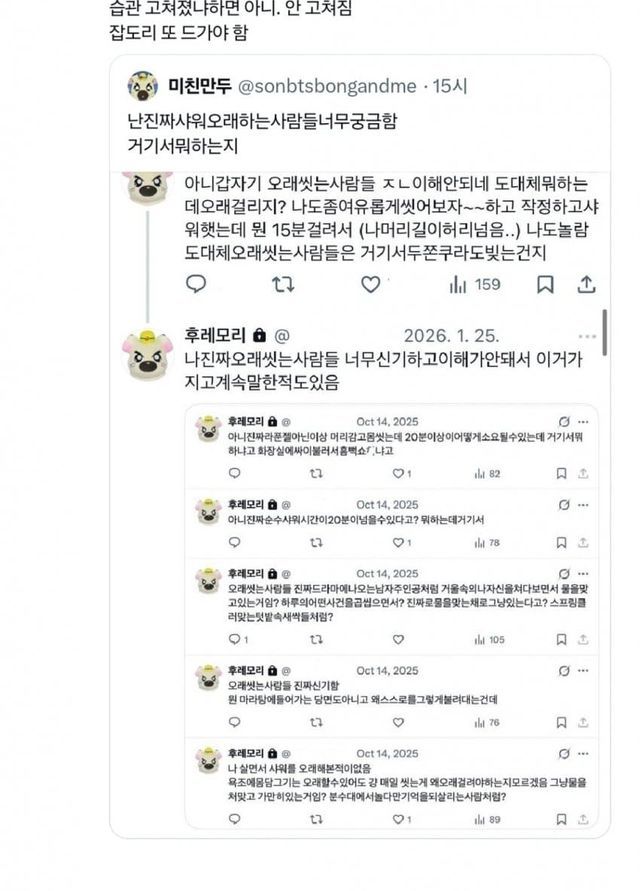The width and height of the screenshot is (640, 891).
Task: Share the tweet with 159 views
Action: [587, 284]
